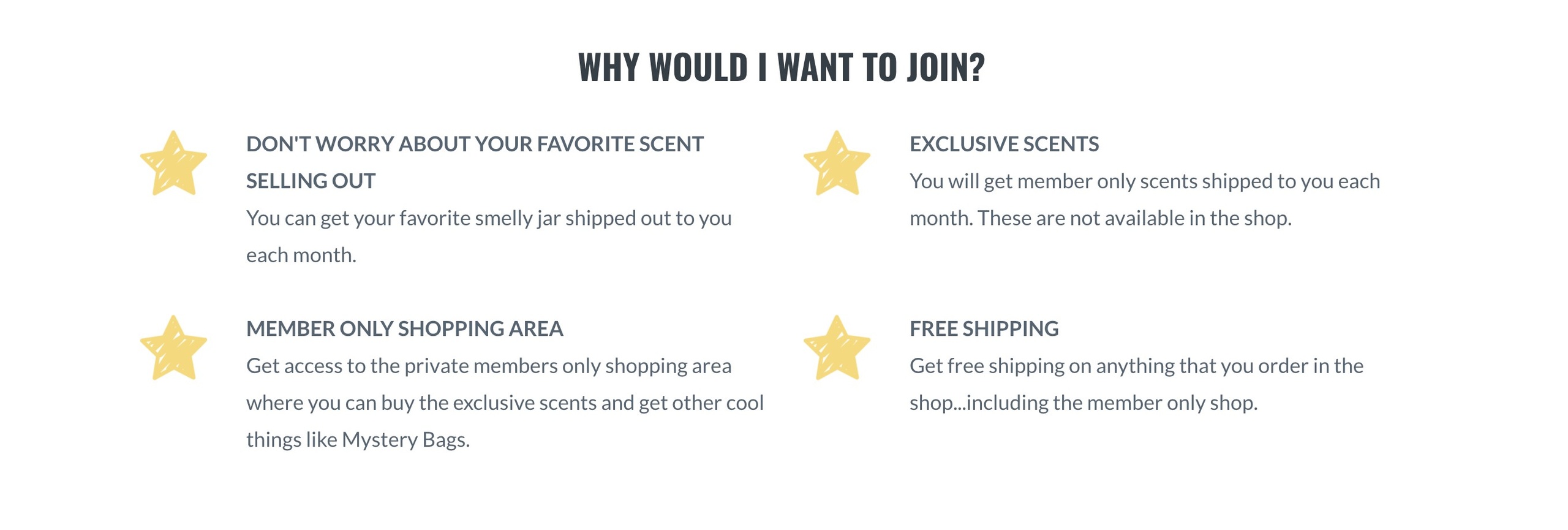The height and width of the screenshot is (530, 1568).
Task: Click the MEMBER ONLY SHOPPING AREA heading
Action: (404, 328)
